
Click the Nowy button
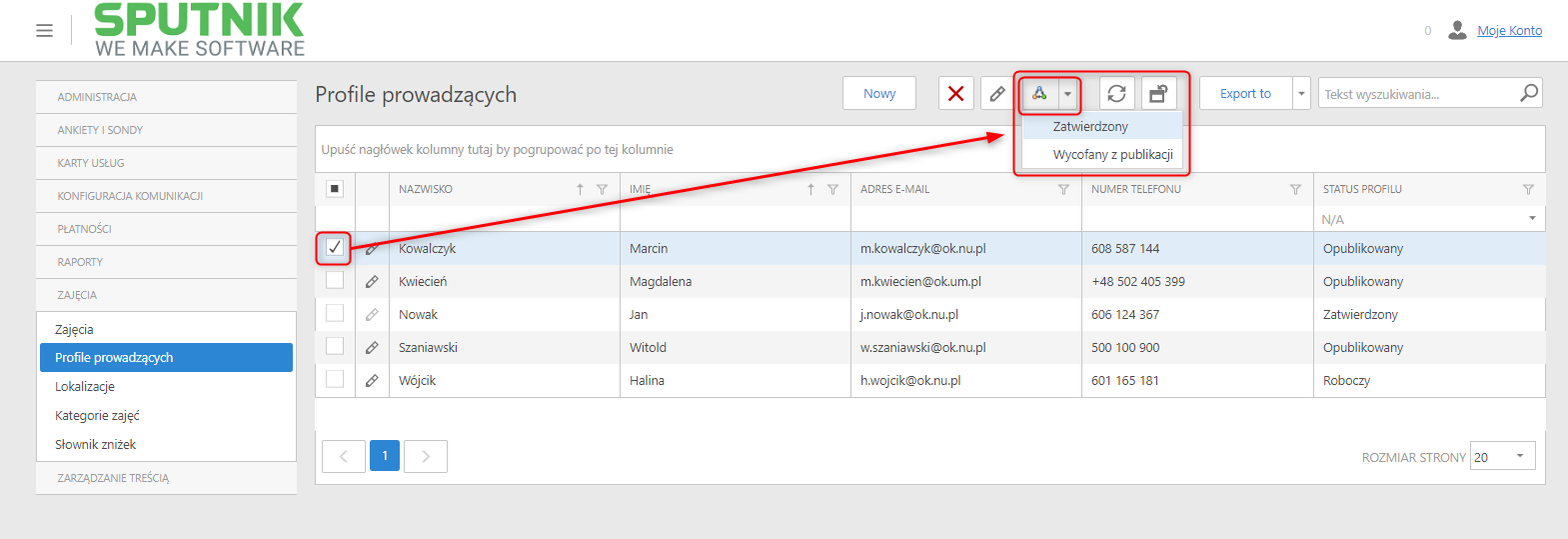pyautogui.click(x=879, y=94)
